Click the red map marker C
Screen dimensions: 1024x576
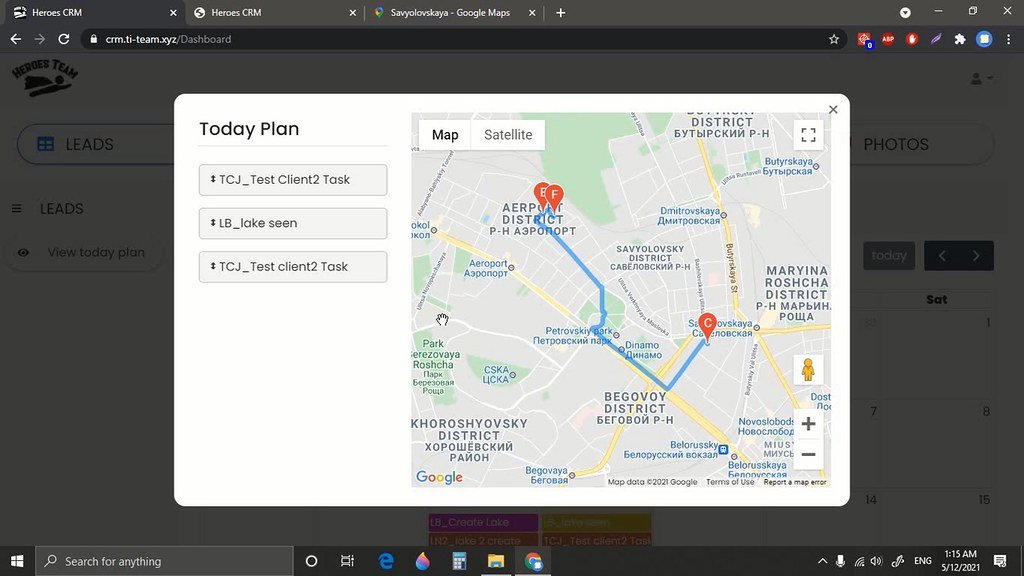707,325
